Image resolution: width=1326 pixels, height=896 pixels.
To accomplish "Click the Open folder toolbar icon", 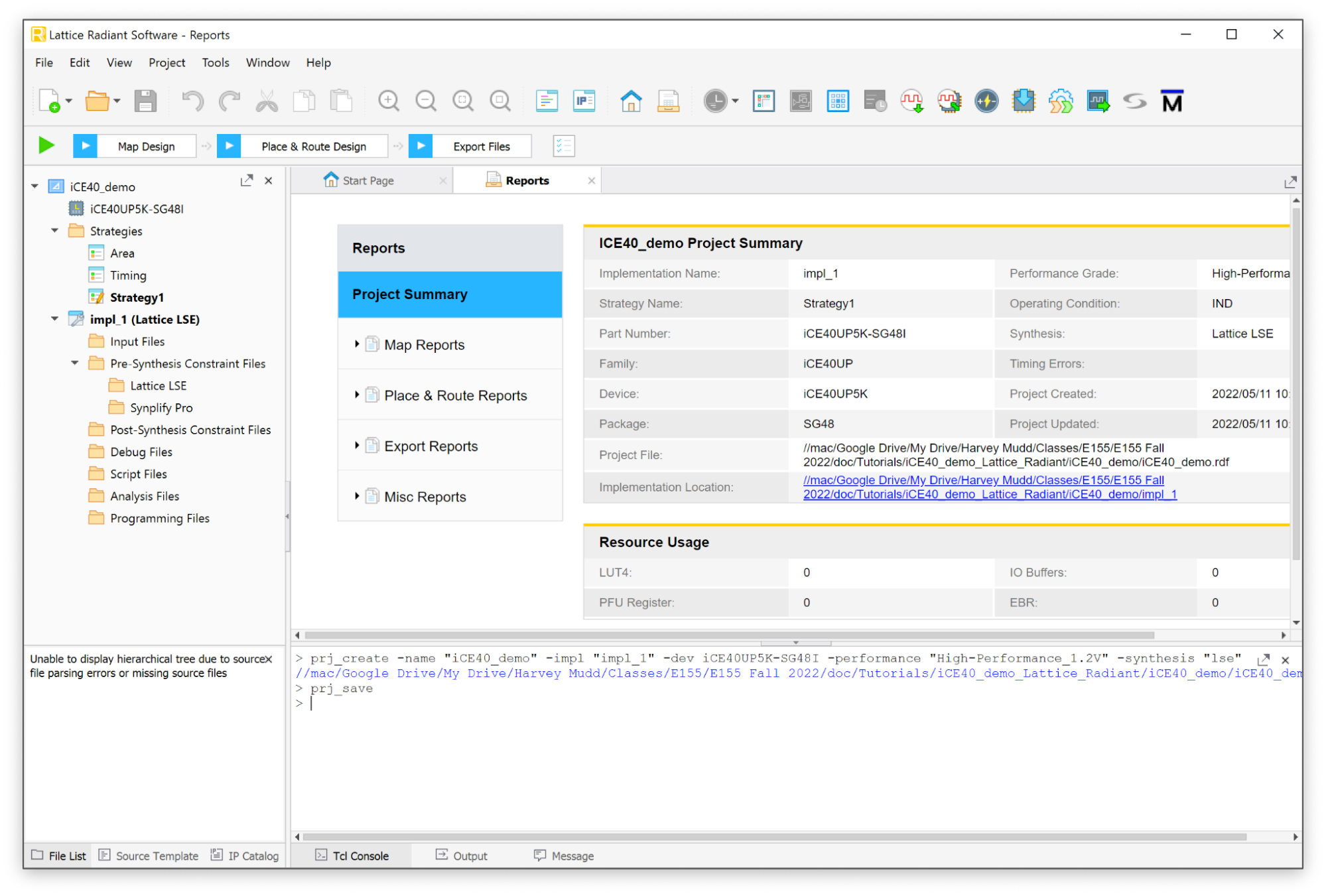I will (x=97, y=101).
